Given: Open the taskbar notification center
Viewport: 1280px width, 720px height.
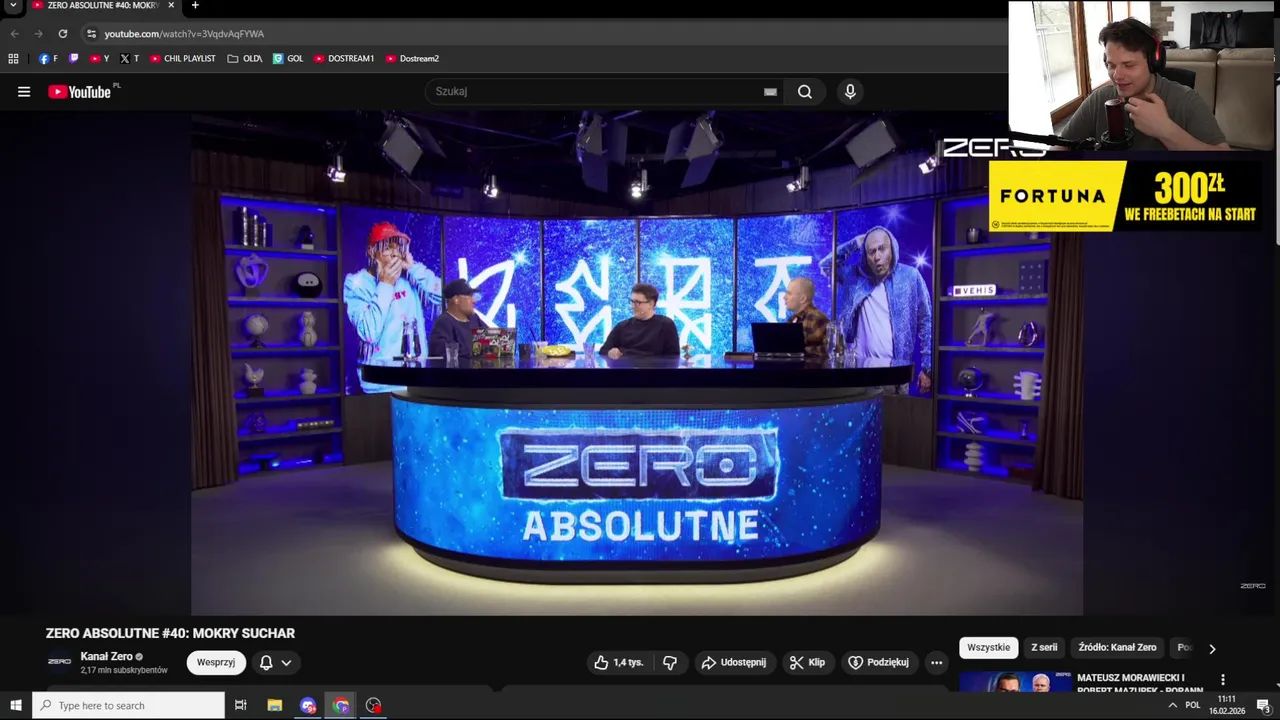Looking at the screenshot, I should [1263, 705].
